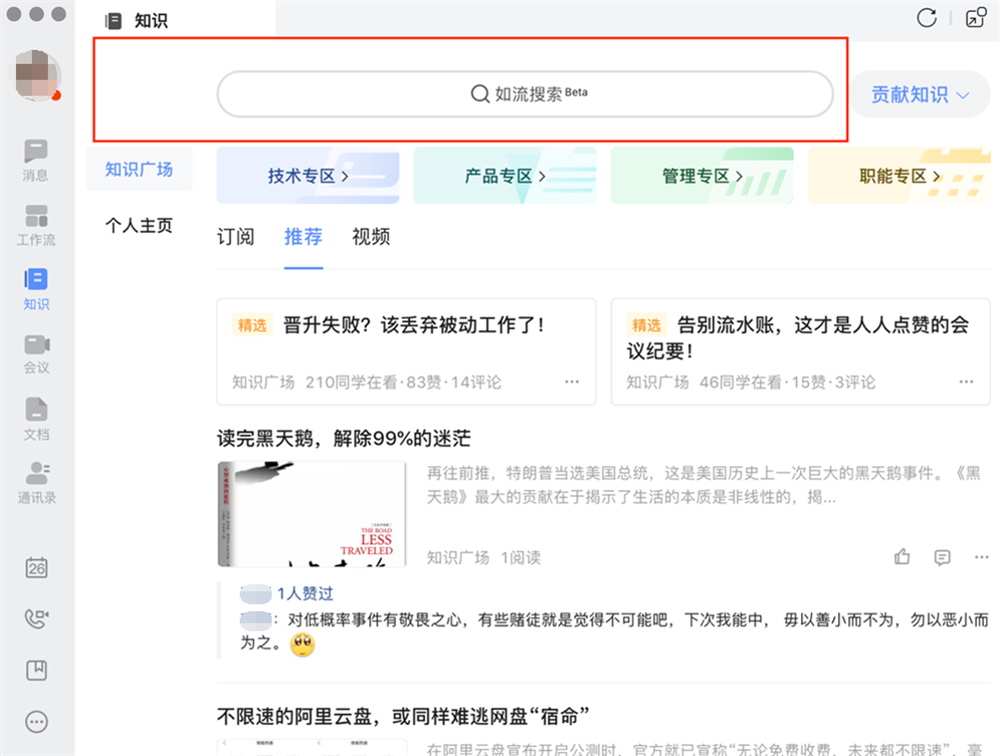Switch to the 推荐 tab
The height and width of the screenshot is (756, 1000).
(x=303, y=237)
